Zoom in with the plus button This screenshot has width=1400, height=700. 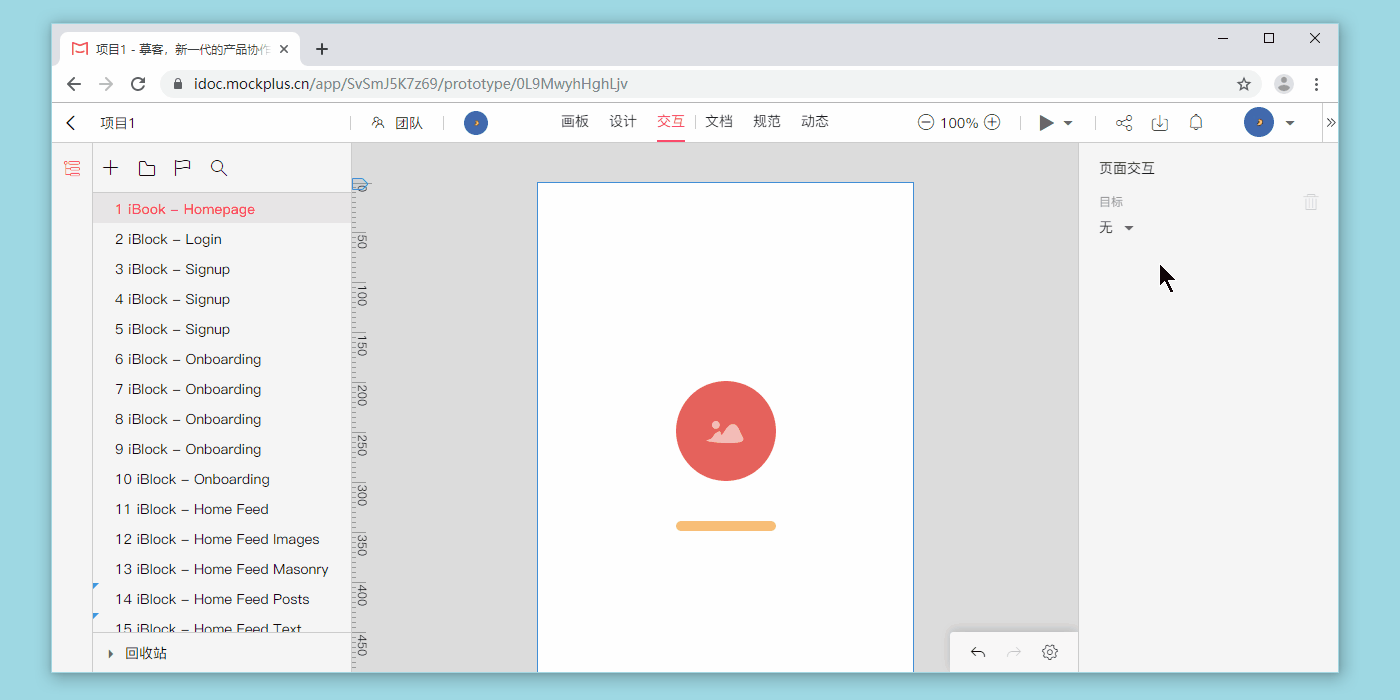[992, 122]
